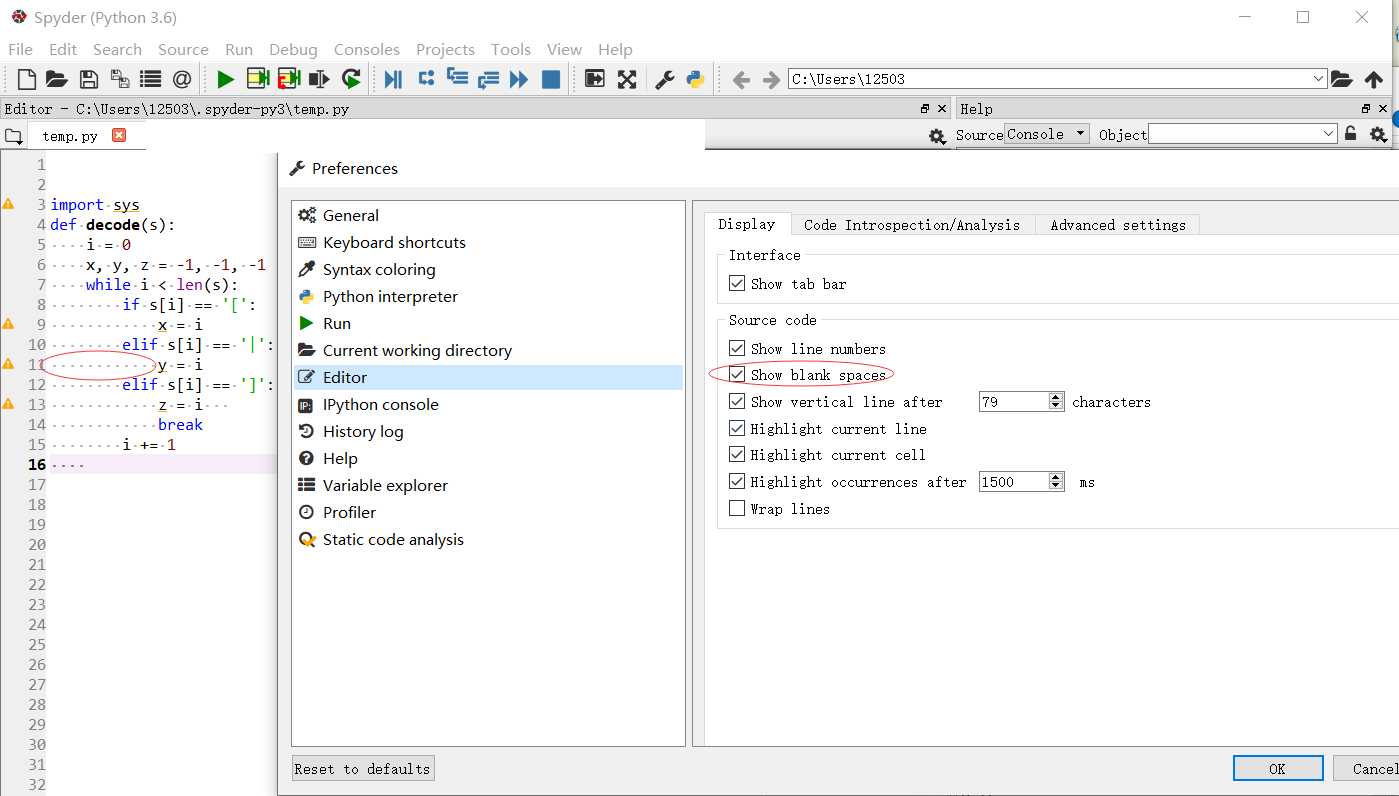
Task: Close the temp.py tab with the red X
Action: (x=119, y=135)
